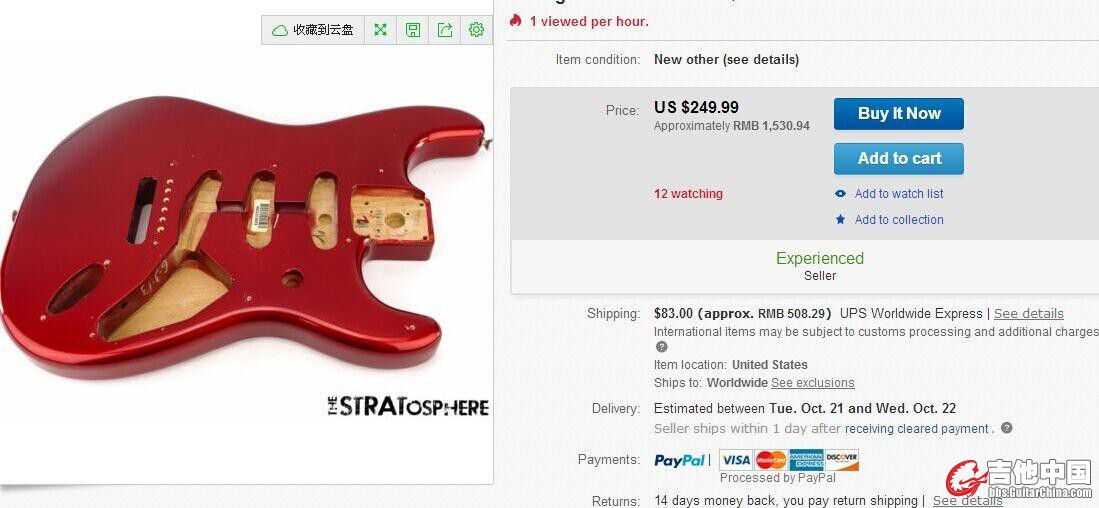This screenshot has height=508, width=1099.
Task: Open shipping See details link
Action: click(1028, 313)
